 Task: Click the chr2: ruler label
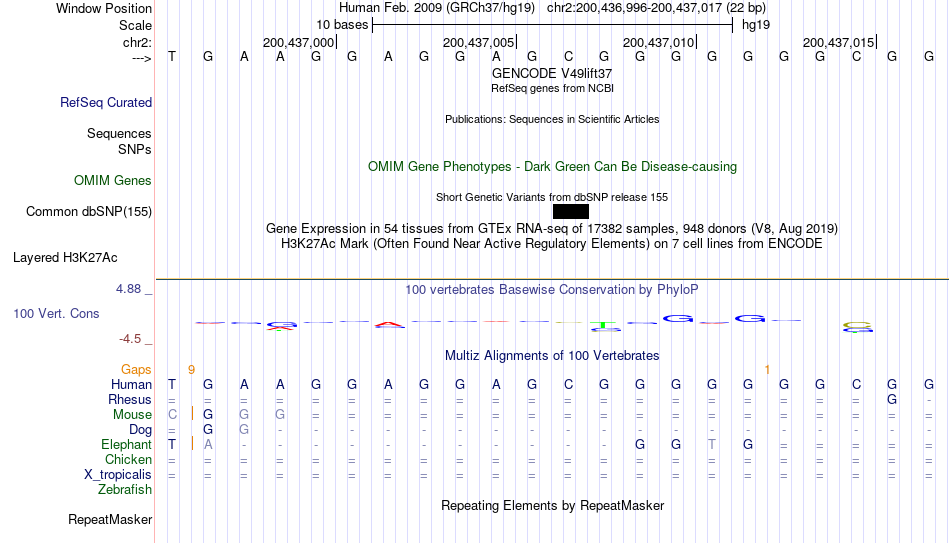pyautogui.click(x=137, y=42)
